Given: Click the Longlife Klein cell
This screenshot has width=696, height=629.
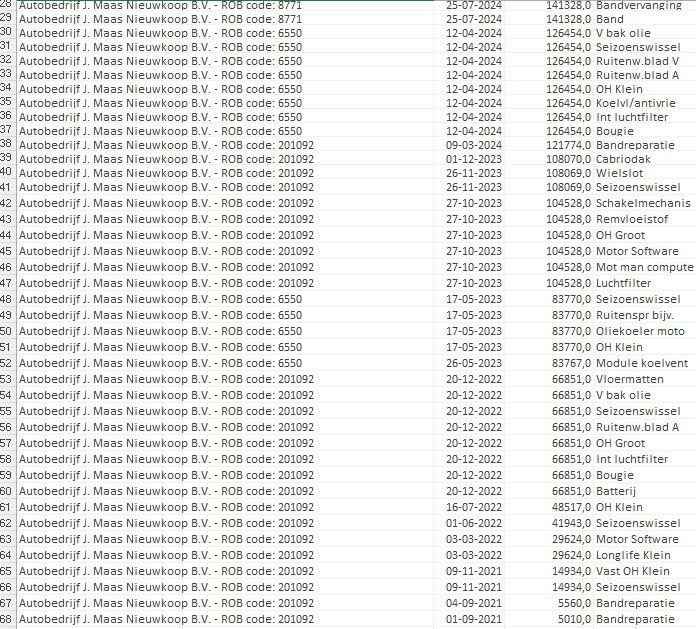Looking at the screenshot, I should coord(637,555).
